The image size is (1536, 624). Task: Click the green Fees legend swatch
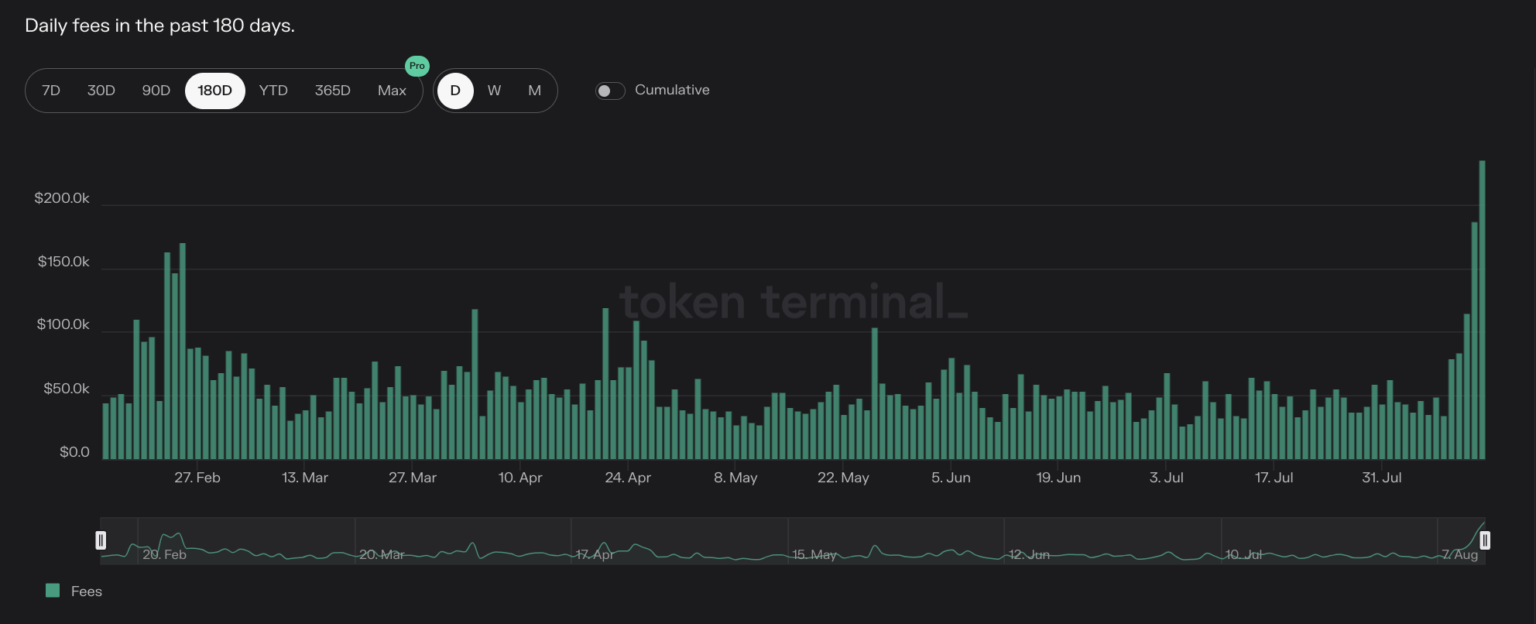tap(53, 591)
